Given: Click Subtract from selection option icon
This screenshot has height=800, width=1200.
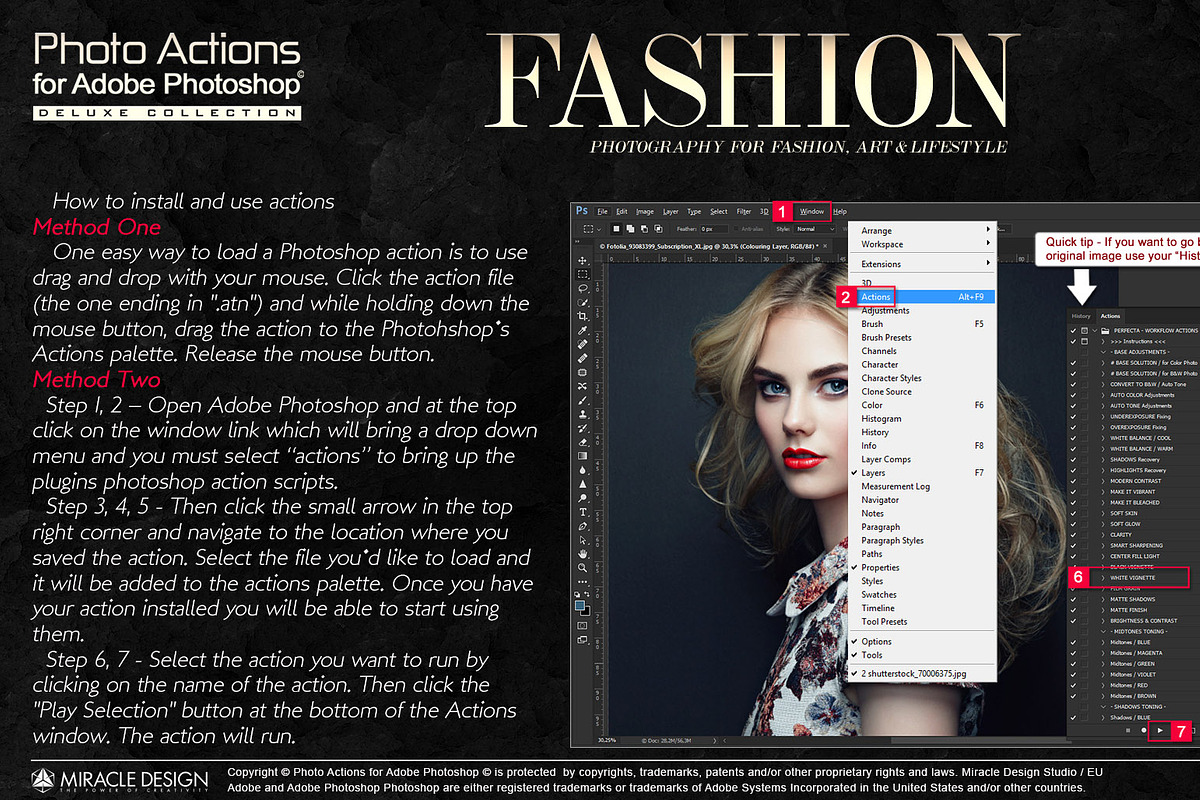Looking at the screenshot, I should (644, 229).
